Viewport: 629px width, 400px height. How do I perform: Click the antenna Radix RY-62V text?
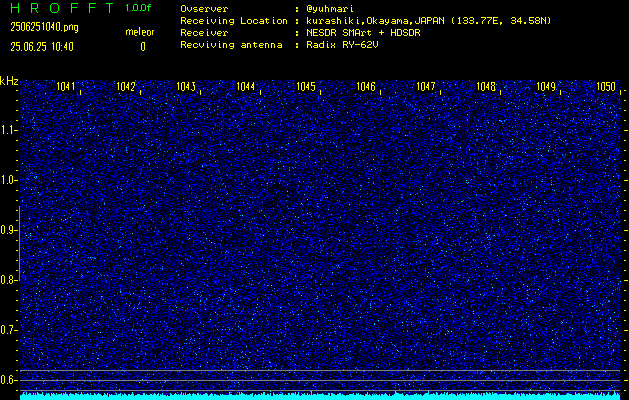(x=342, y=45)
